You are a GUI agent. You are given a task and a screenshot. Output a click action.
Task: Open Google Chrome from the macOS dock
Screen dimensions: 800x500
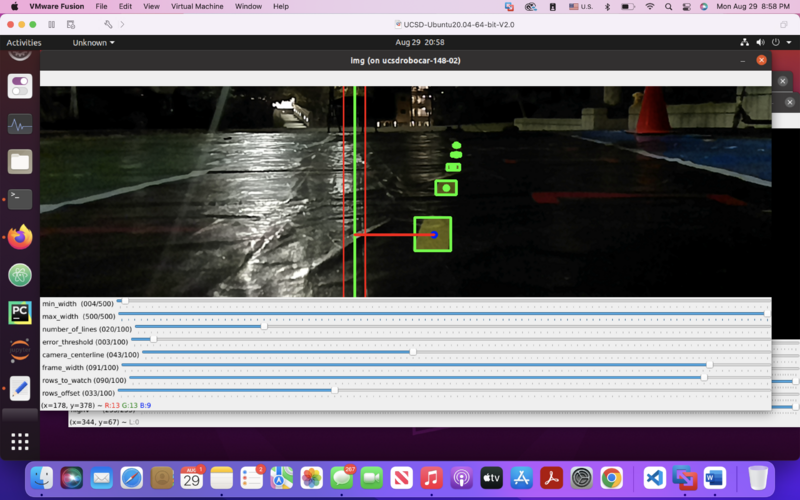click(x=612, y=478)
